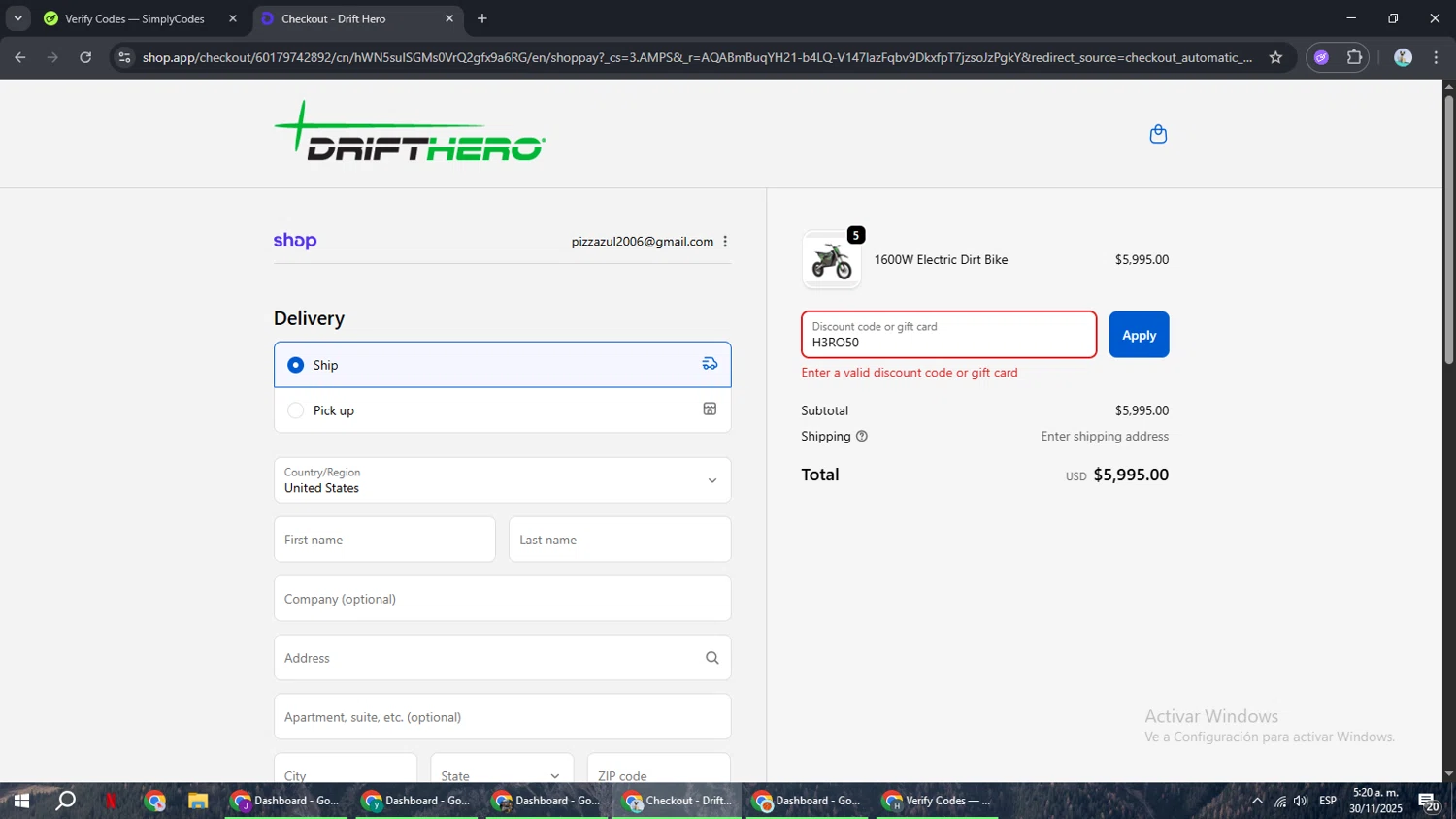Close the Verify Codes — SimplyCodes tab
Image resolution: width=1456 pixels, height=819 pixels.
tap(233, 18)
